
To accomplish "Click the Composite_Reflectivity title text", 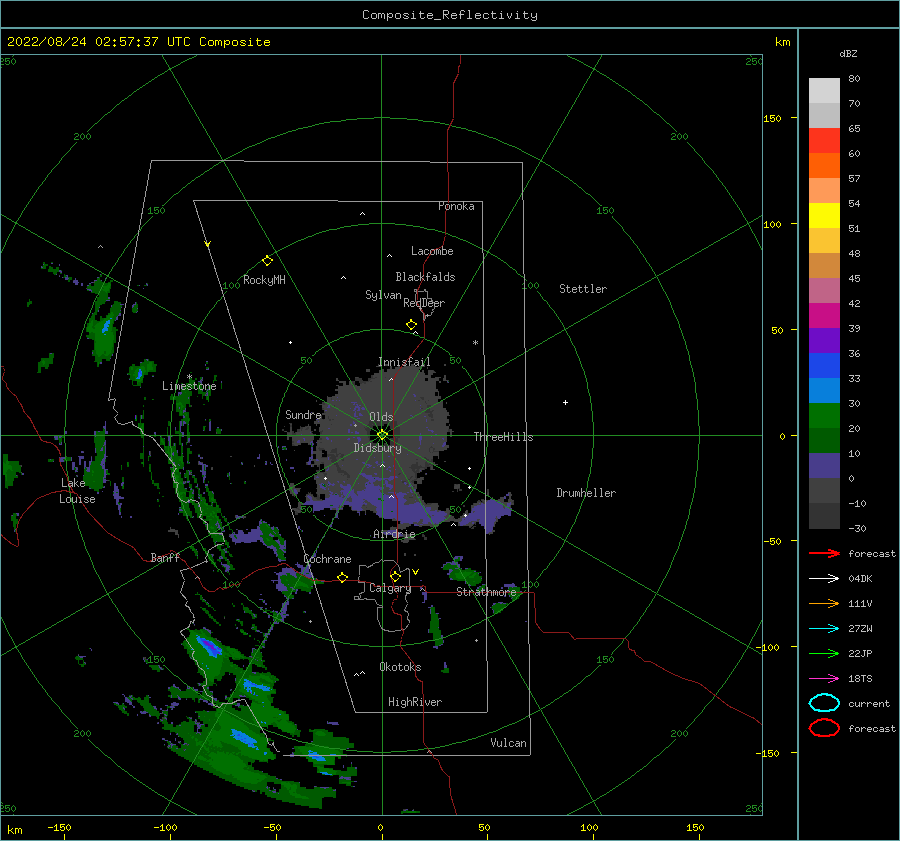I will 450,15.
